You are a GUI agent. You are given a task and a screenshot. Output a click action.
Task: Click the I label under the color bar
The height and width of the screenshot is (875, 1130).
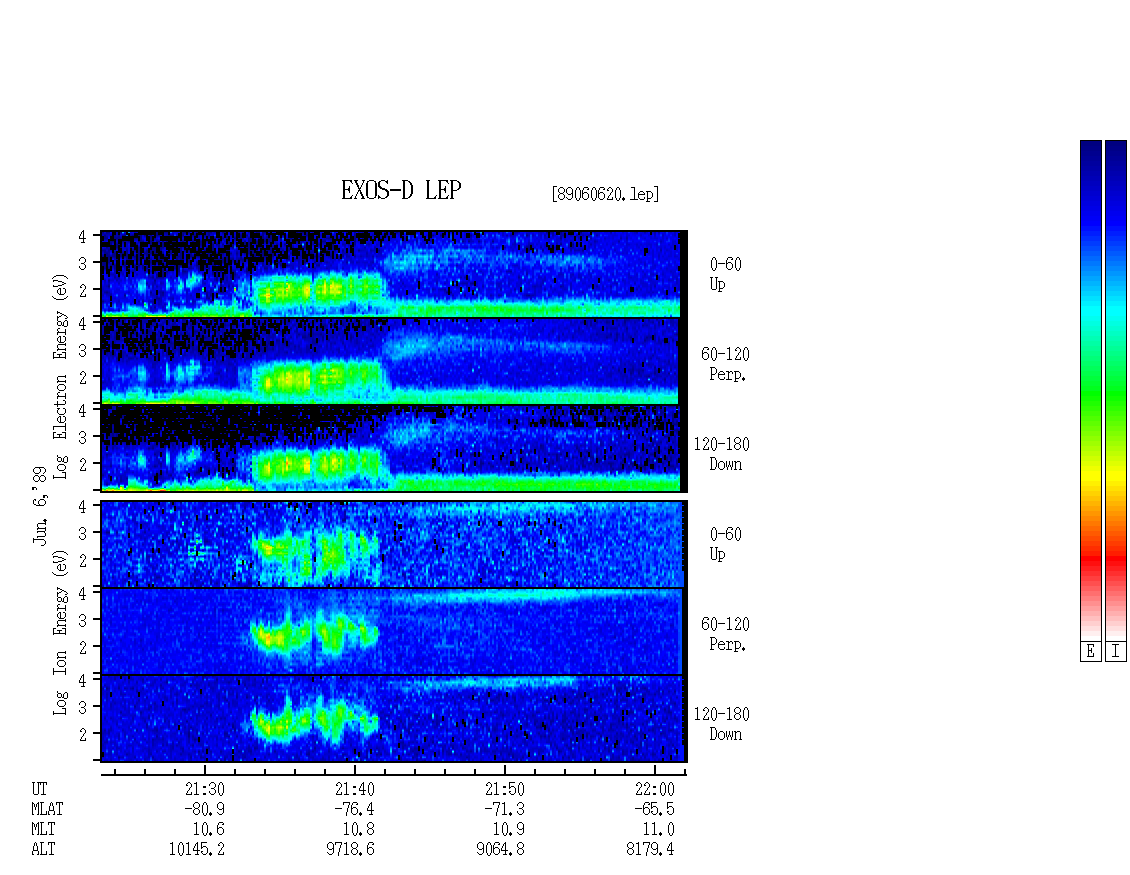point(1116,651)
